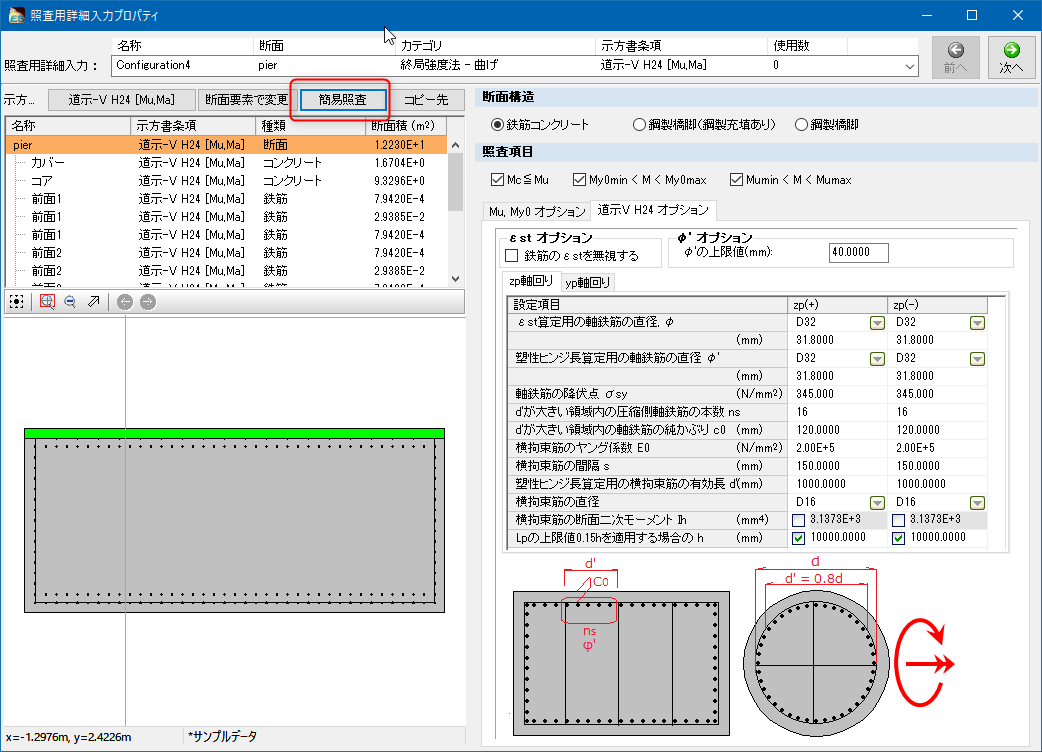This screenshot has height=752, width=1042.
Task: Select the 鉄筋コンクリート radio option
Action: tap(499, 125)
